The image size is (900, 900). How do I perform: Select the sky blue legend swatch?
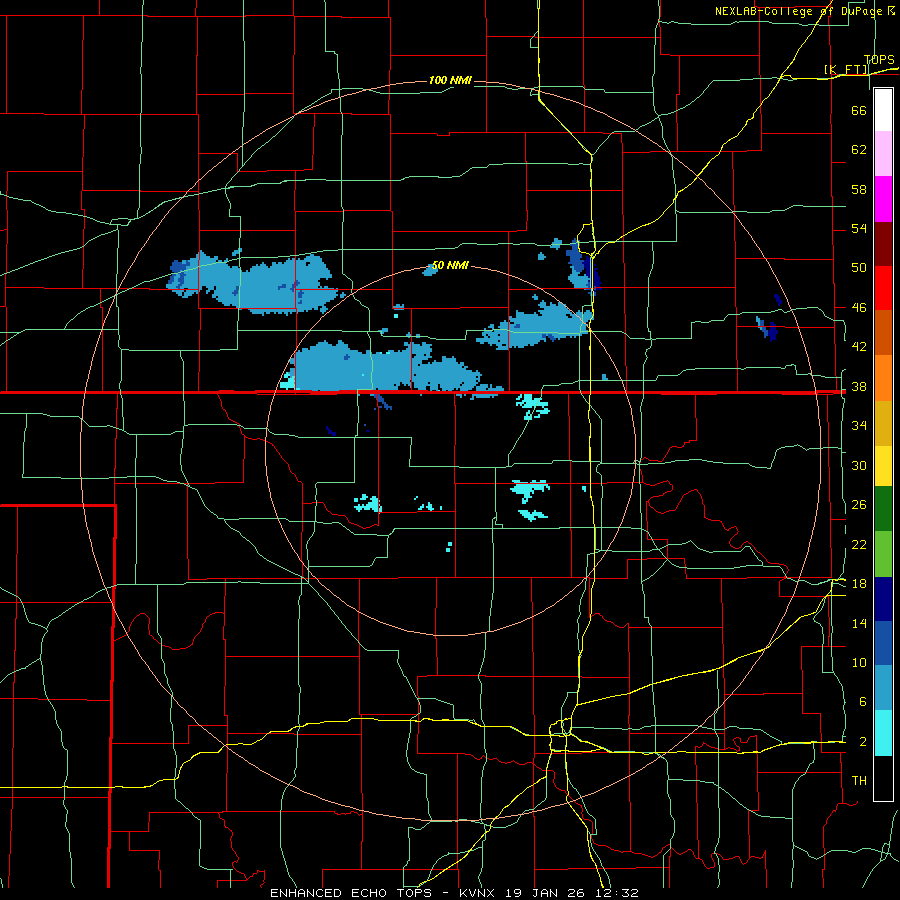[883, 688]
